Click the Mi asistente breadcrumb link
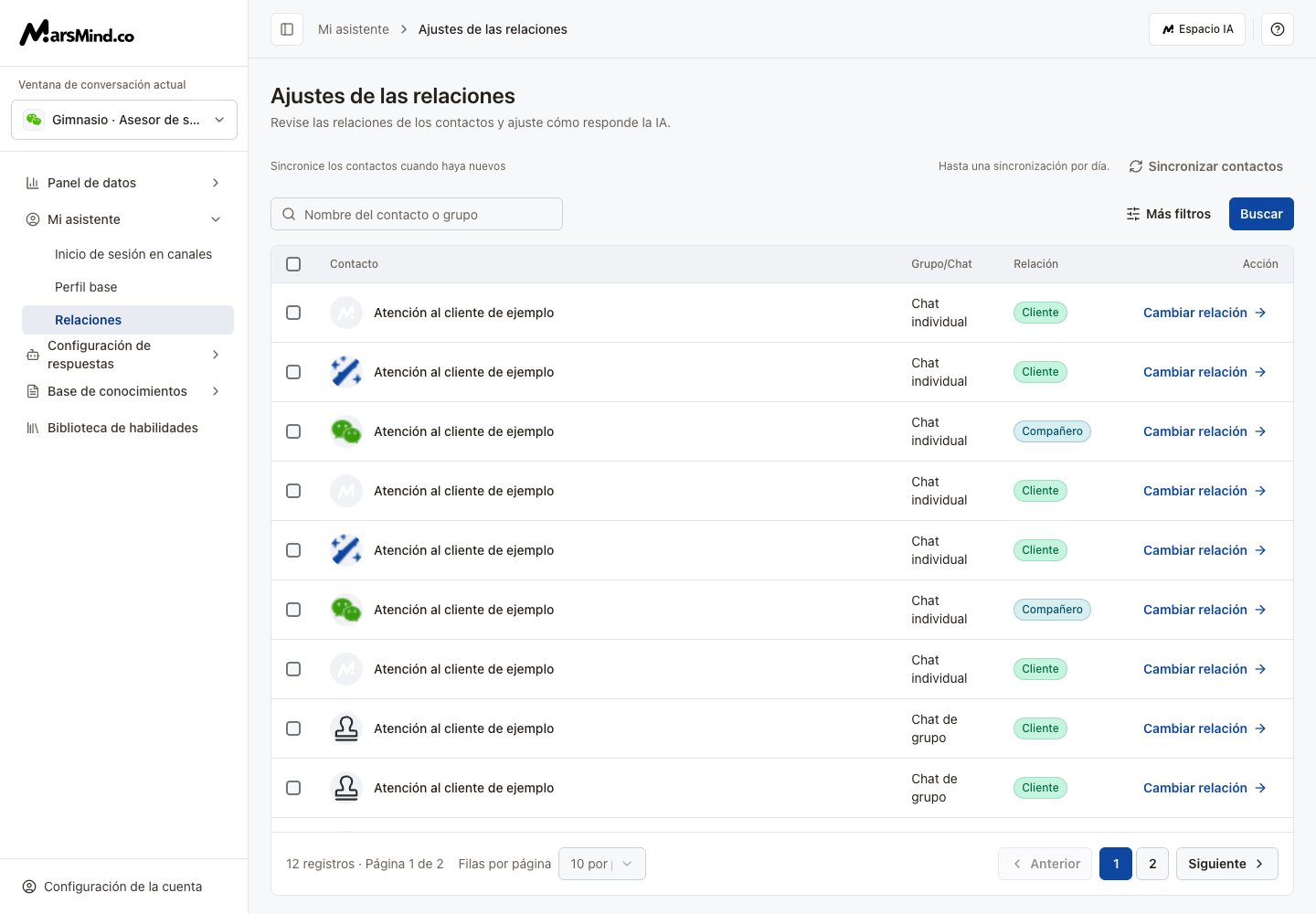 pyautogui.click(x=354, y=29)
